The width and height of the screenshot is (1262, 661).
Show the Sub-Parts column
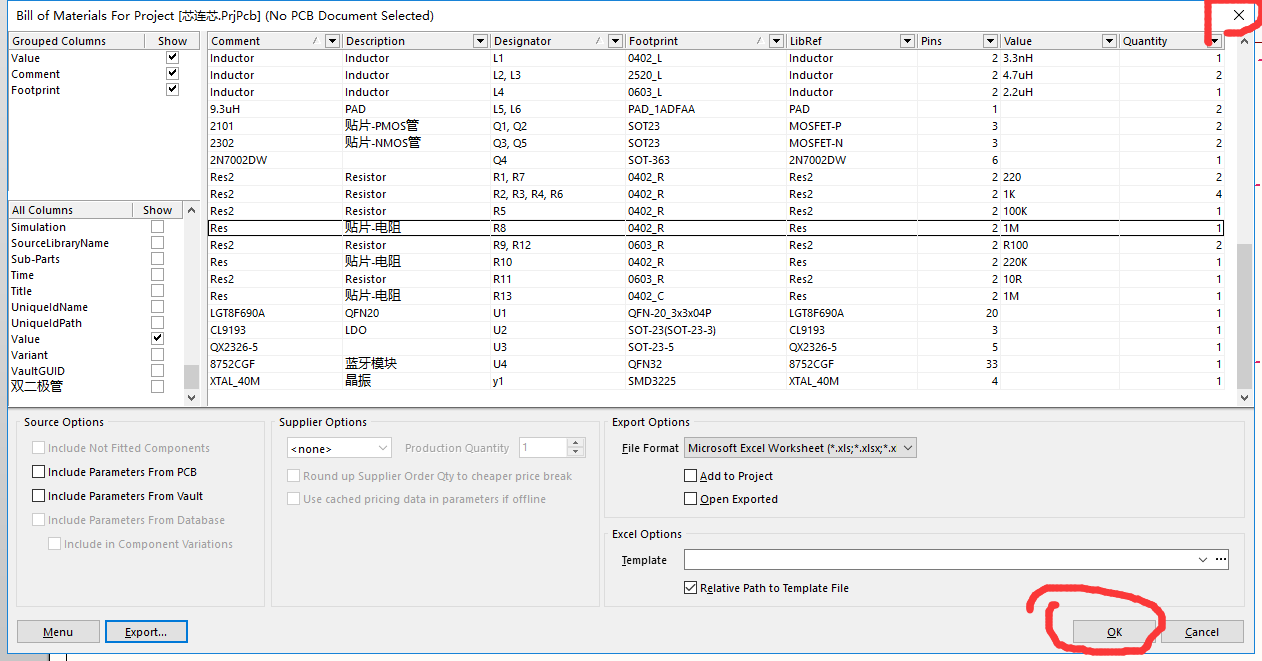(x=157, y=259)
